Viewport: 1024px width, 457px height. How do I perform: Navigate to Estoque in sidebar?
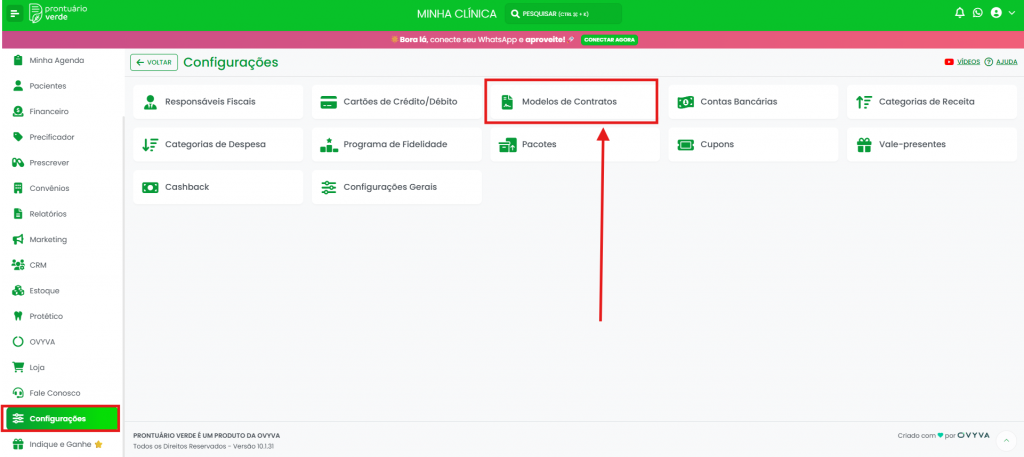(x=44, y=291)
